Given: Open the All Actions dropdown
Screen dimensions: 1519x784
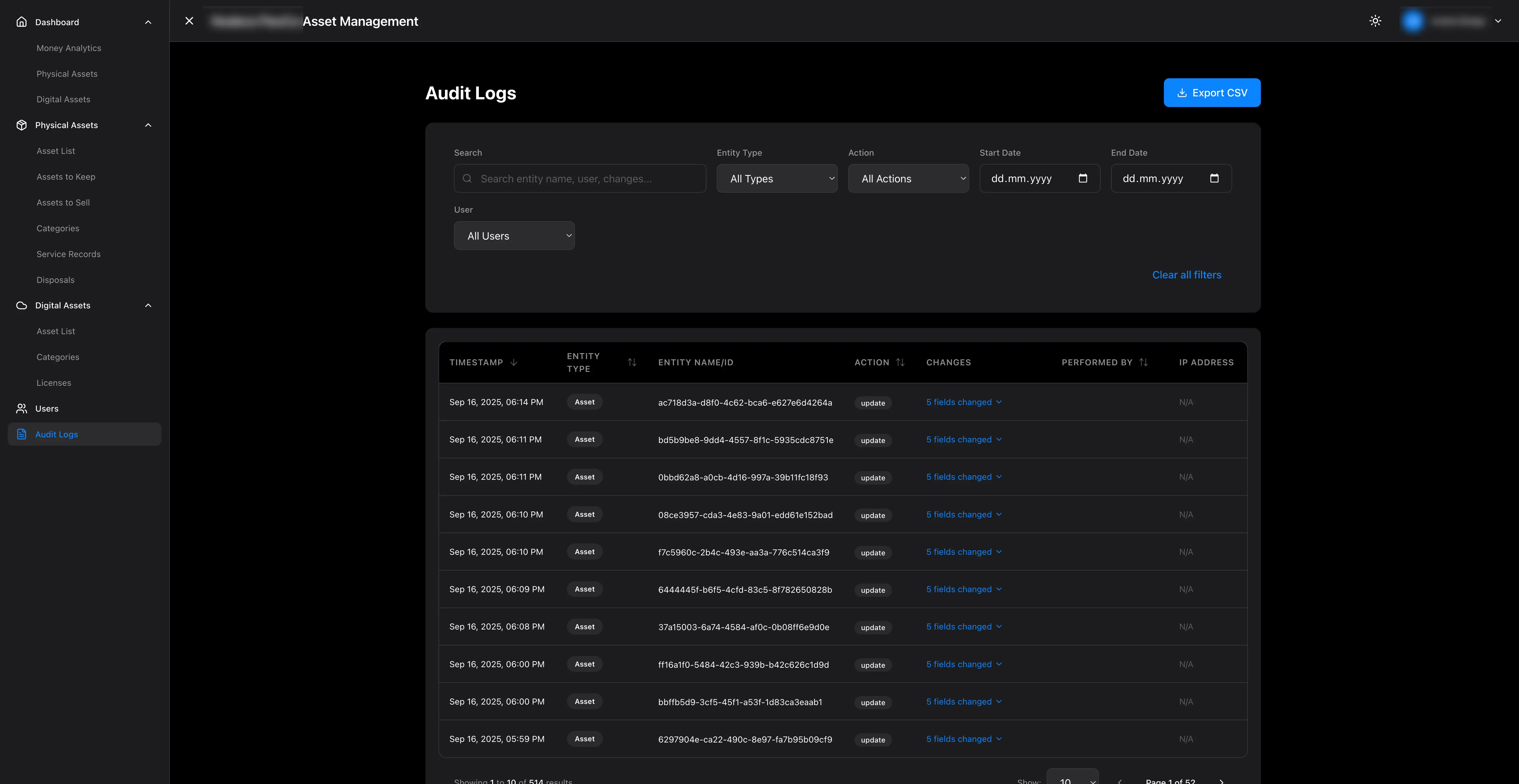Looking at the screenshot, I should [908, 179].
